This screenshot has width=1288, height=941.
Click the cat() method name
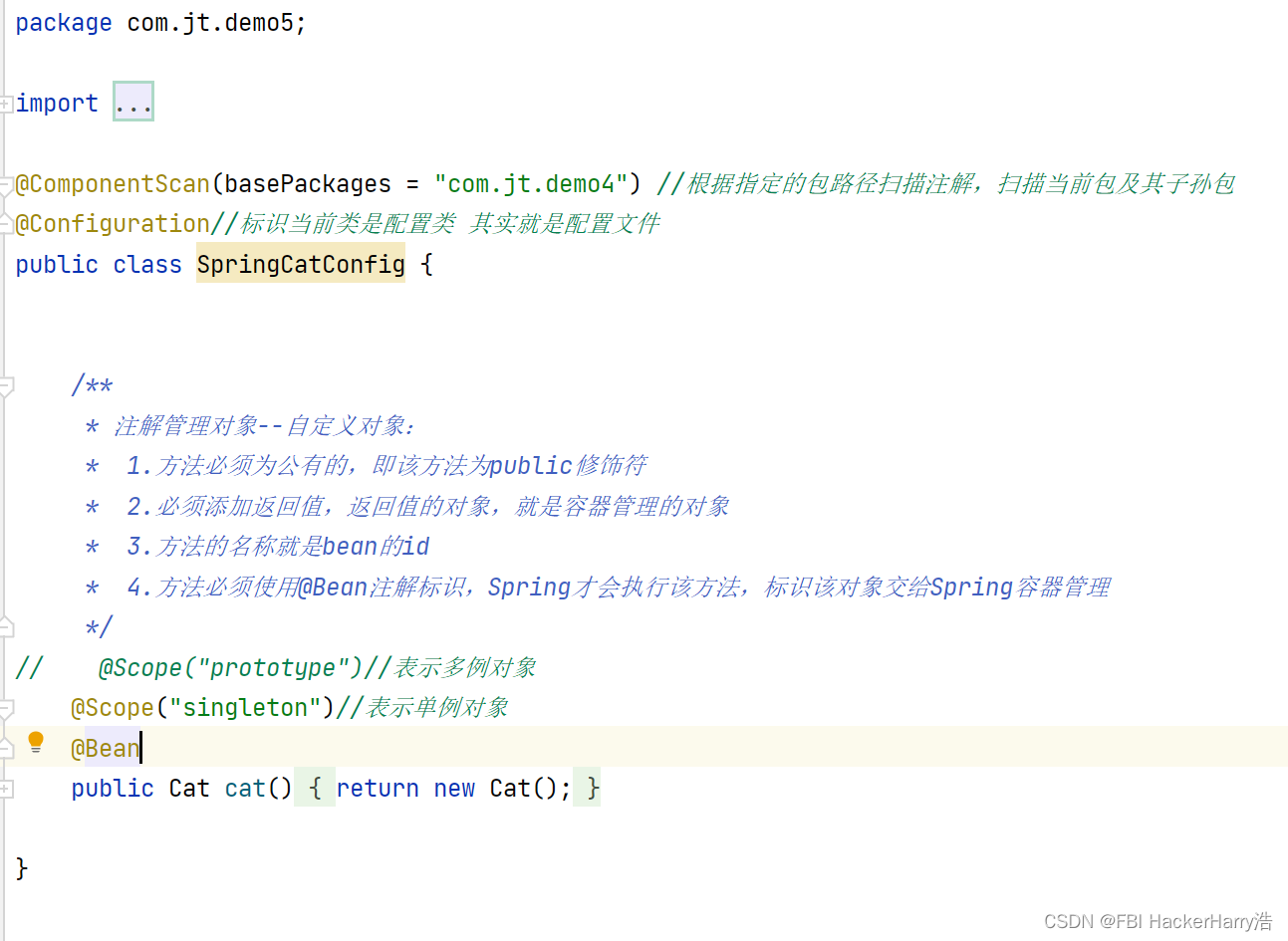[x=245, y=789]
